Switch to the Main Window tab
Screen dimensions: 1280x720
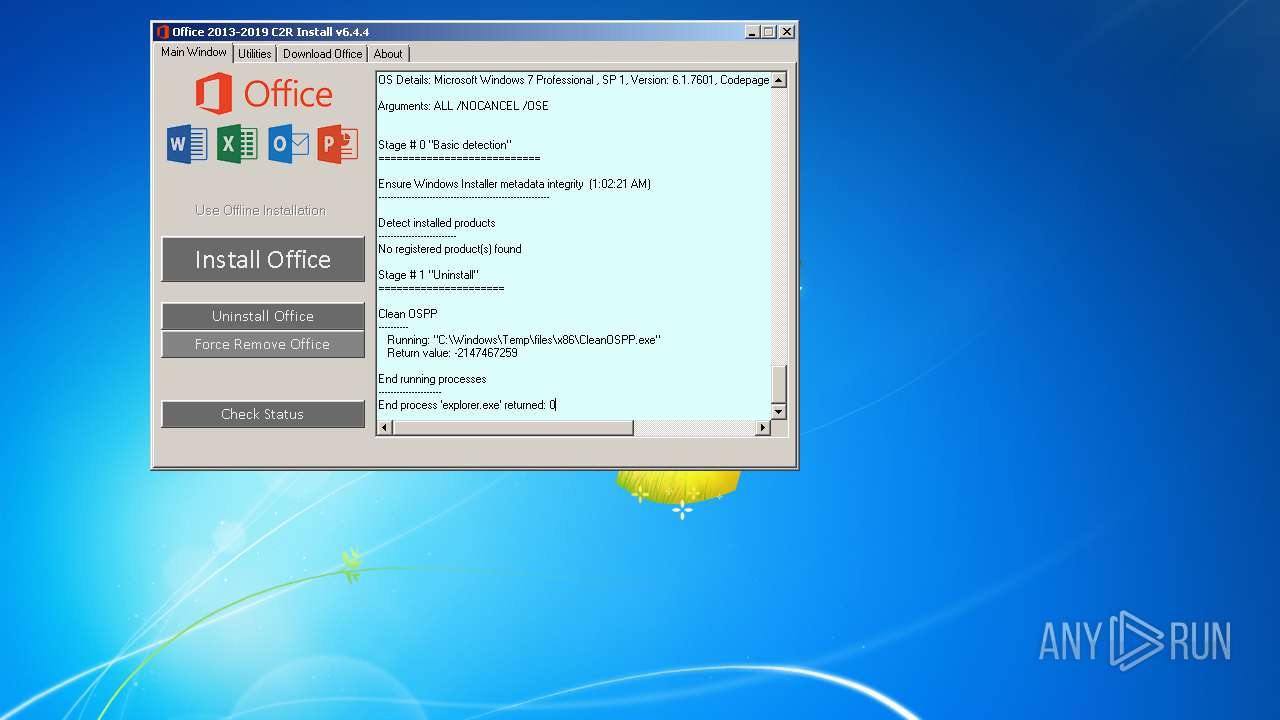tap(194, 52)
